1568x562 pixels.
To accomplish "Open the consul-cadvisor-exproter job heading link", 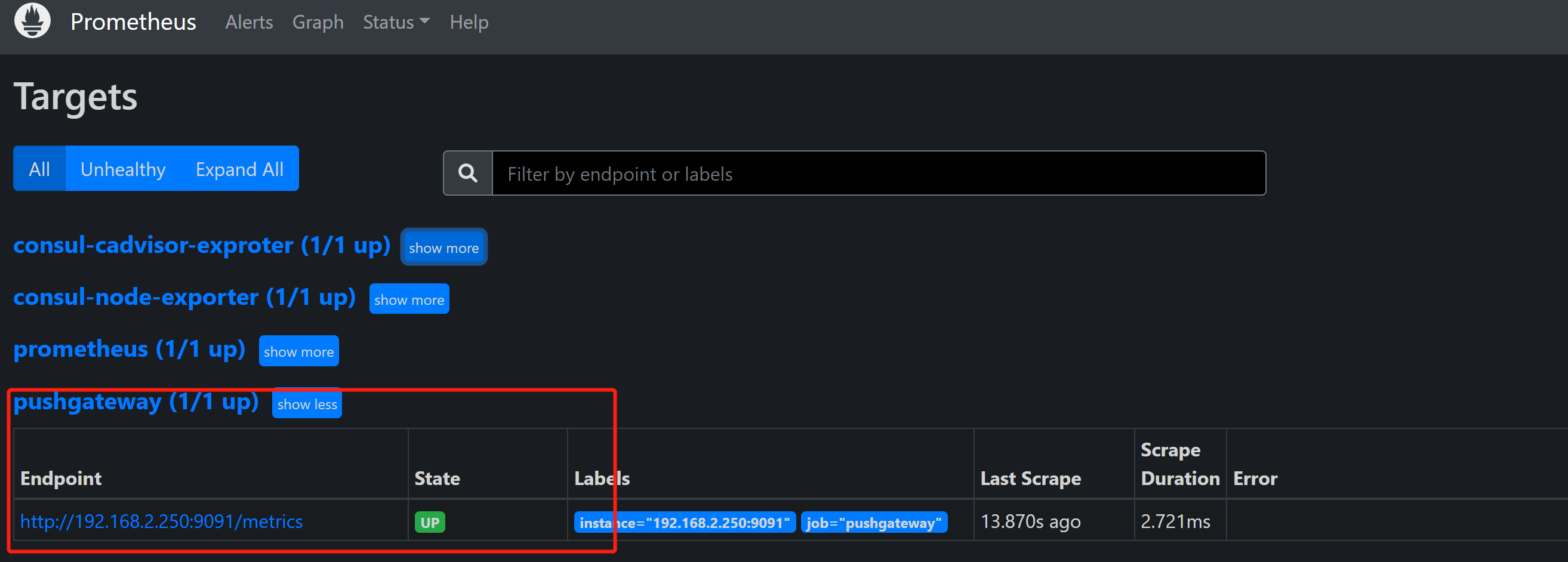I will pyautogui.click(x=202, y=245).
